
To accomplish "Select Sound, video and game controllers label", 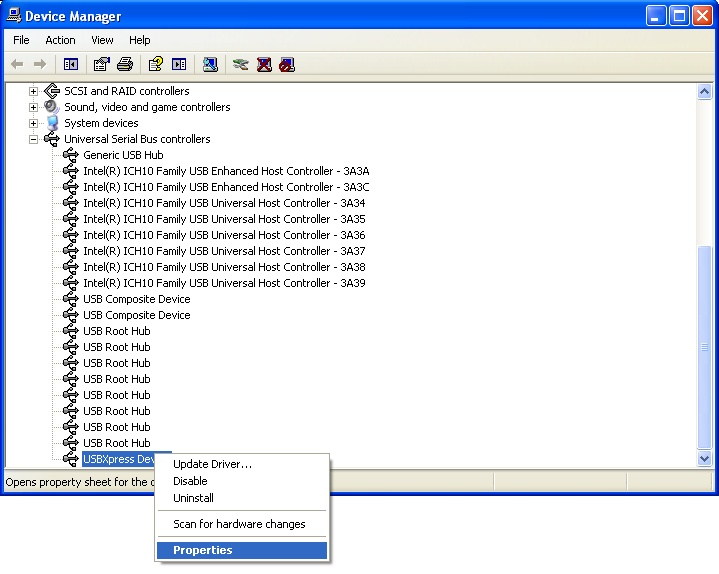I will click(147, 107).
